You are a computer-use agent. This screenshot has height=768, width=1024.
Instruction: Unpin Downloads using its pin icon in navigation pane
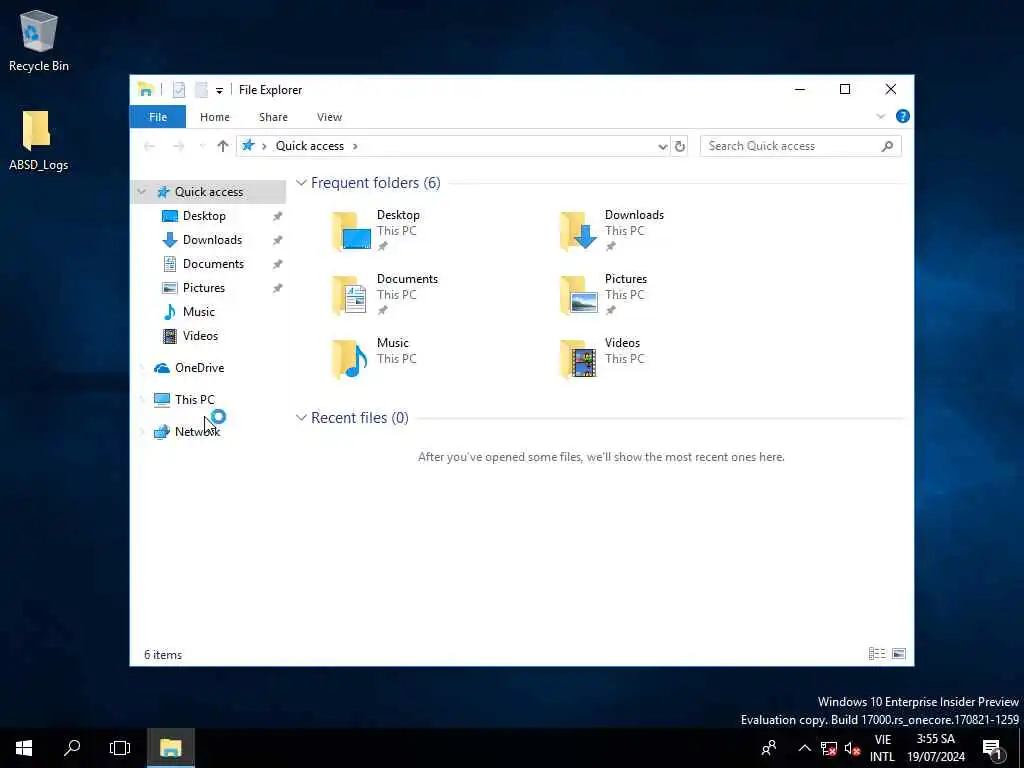278,240
